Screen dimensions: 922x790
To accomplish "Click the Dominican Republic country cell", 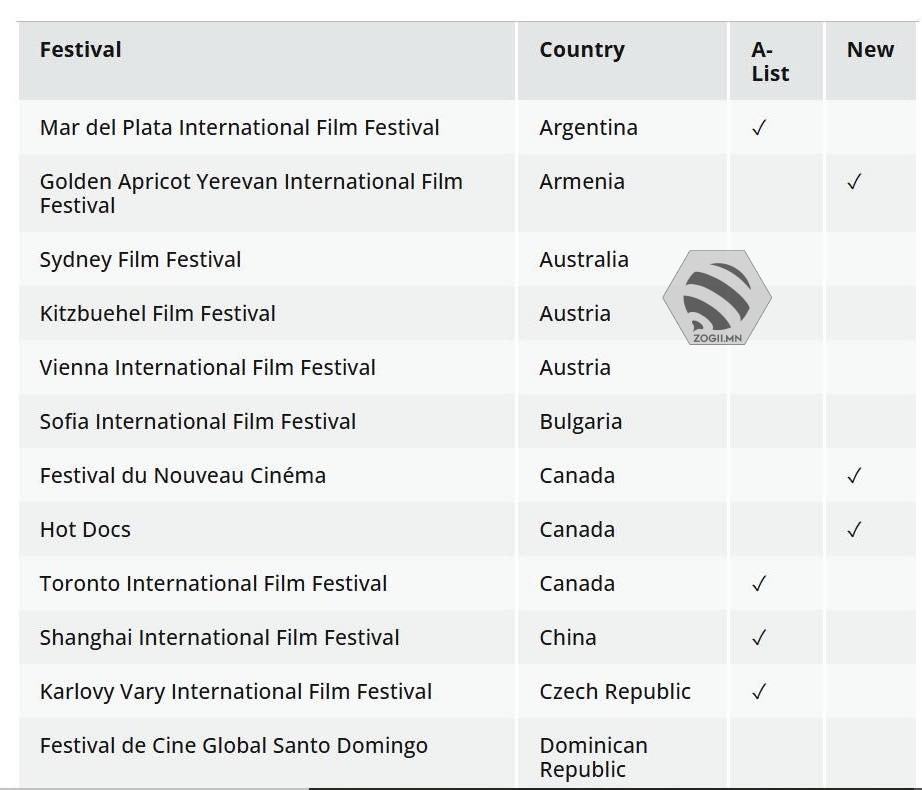I will coord(593,758).
